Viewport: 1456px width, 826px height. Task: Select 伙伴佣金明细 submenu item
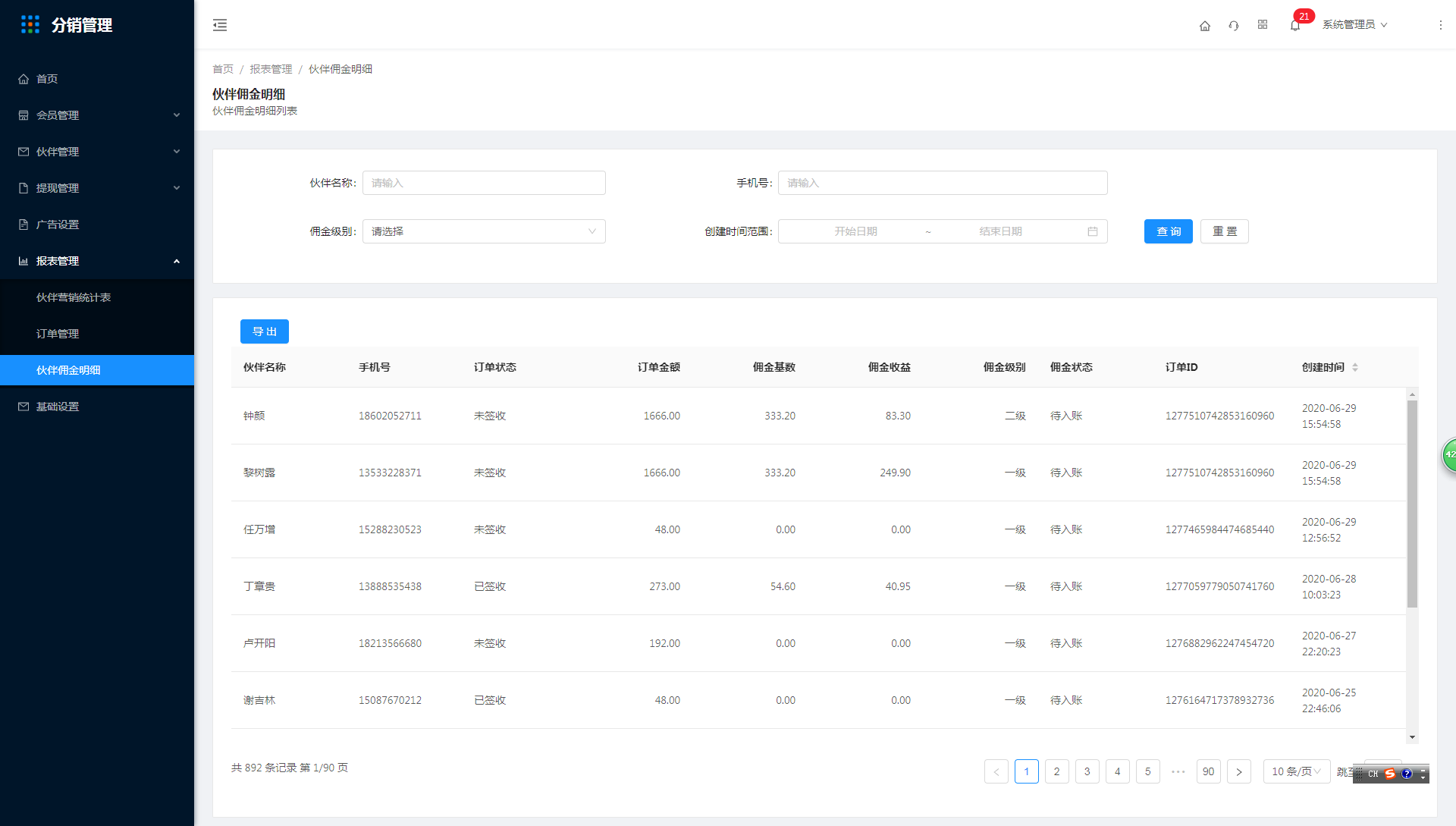coord(97,370)
